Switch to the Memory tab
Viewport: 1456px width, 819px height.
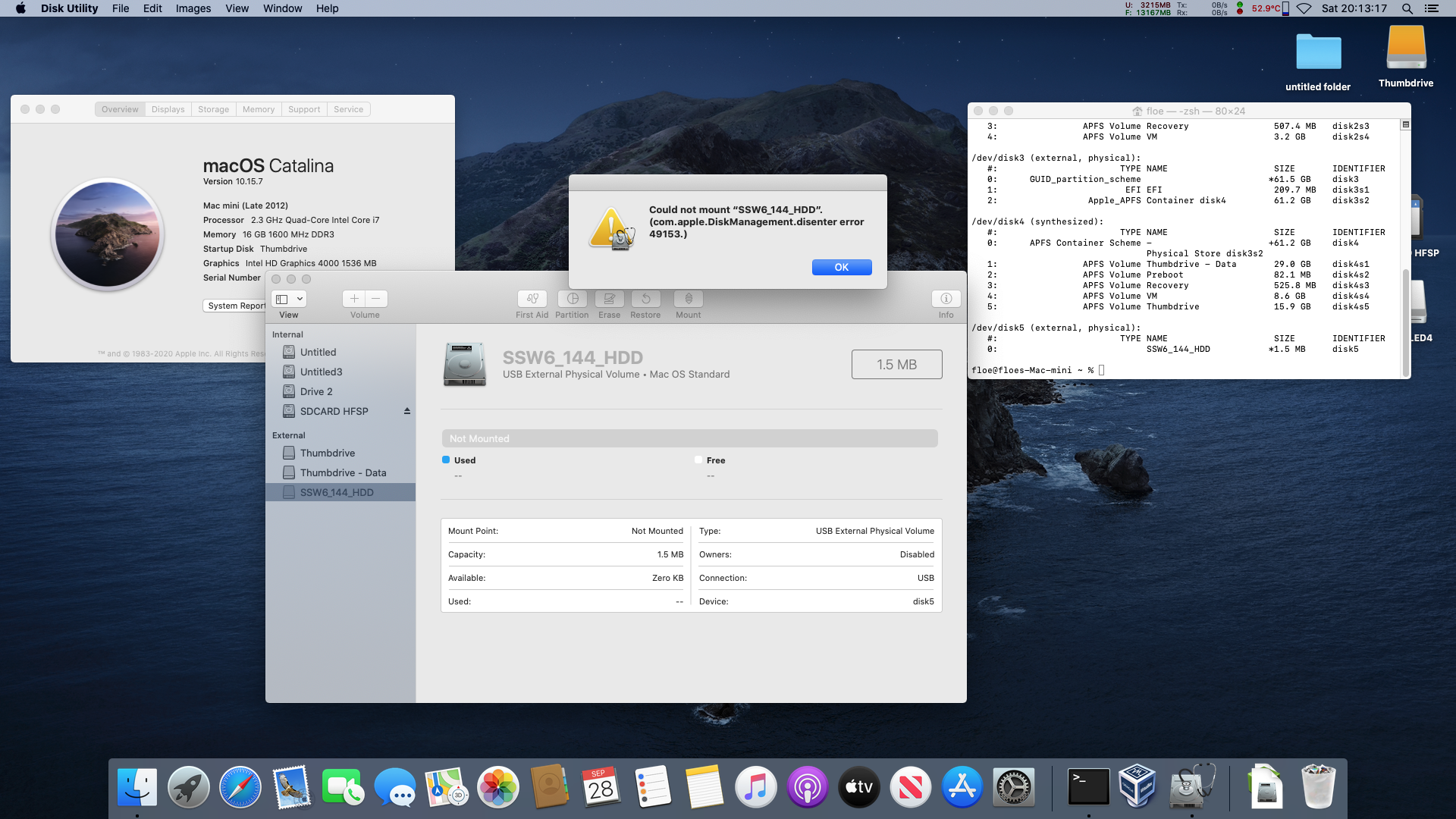pos(259,109)
